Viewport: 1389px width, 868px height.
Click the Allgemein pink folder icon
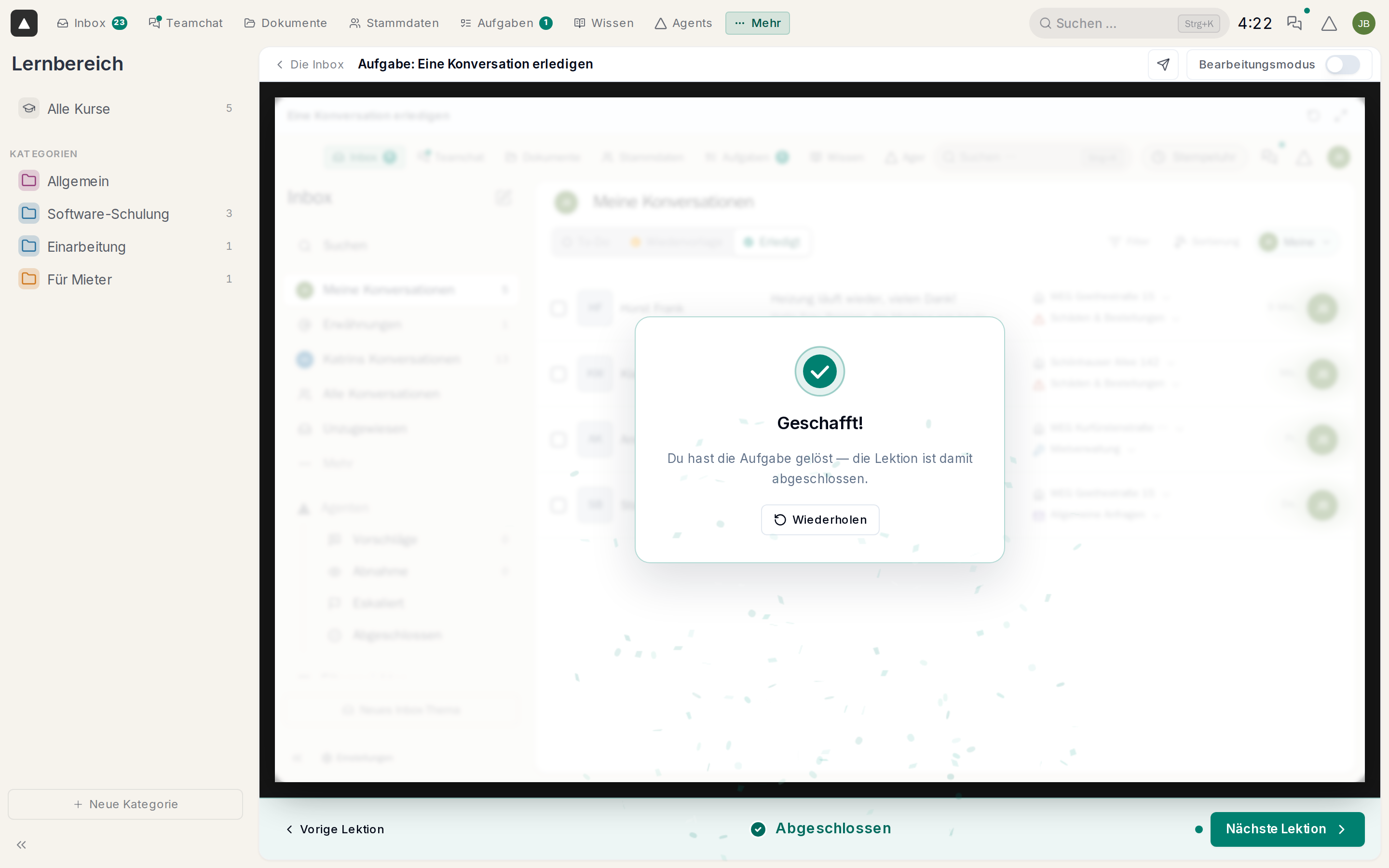tap(29, 181)
